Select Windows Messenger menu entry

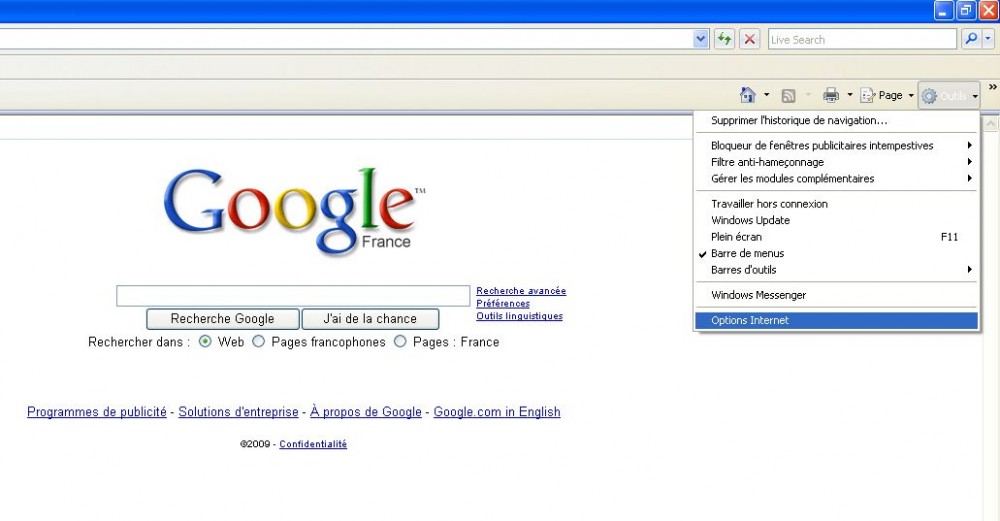coord(836,295)
